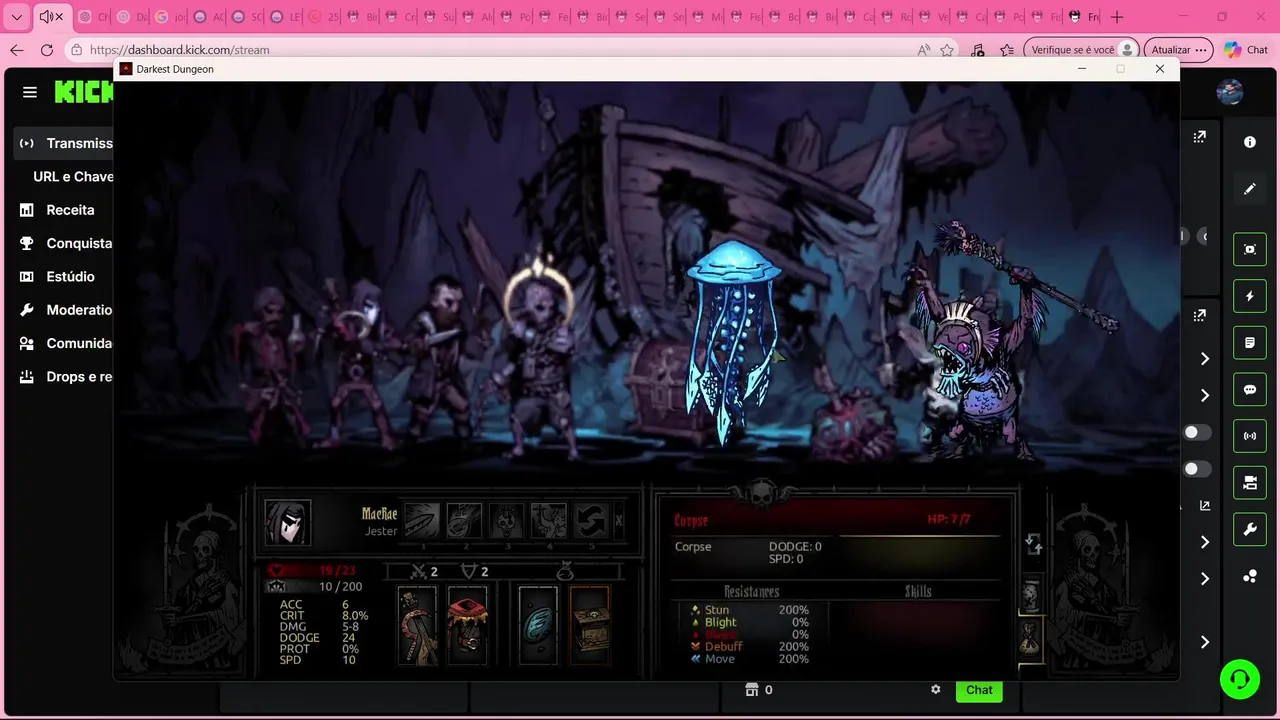
Task: Click the screen capture frame icon
Action: coord(1250,249)
